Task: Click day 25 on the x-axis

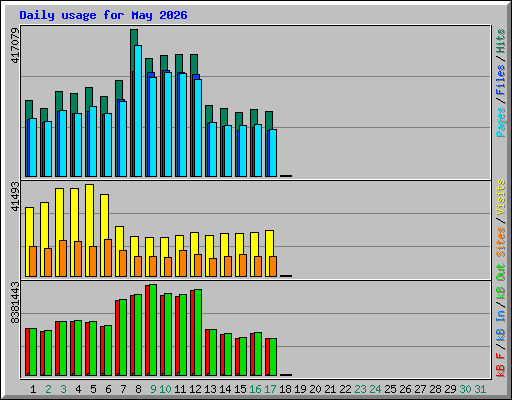Action: click(x=390, y=389)
